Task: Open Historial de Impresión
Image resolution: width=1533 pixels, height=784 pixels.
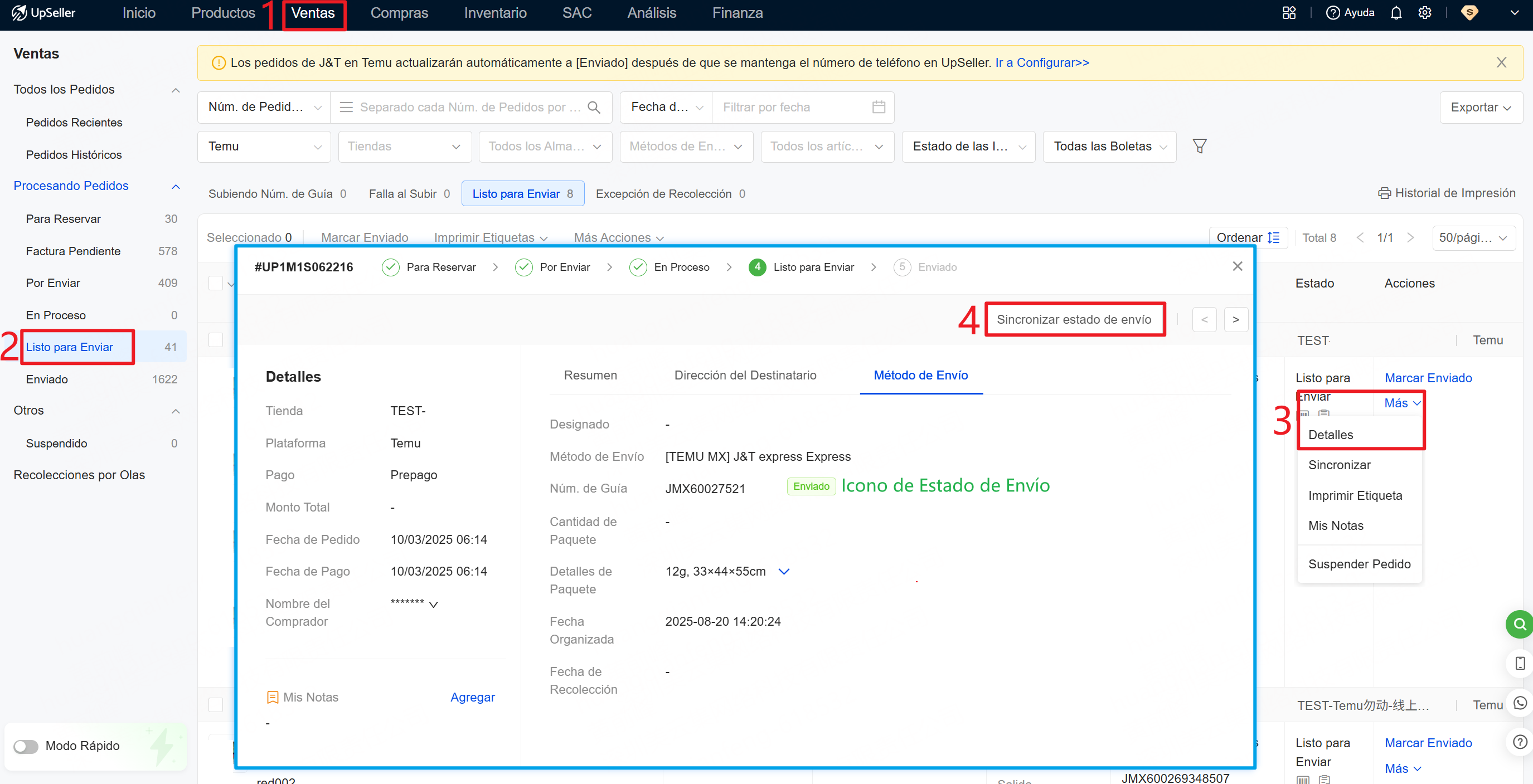Action: pos(1446,193)
